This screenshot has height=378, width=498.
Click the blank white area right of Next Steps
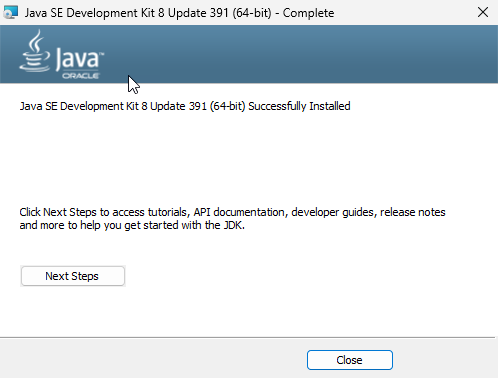point(300,276)
